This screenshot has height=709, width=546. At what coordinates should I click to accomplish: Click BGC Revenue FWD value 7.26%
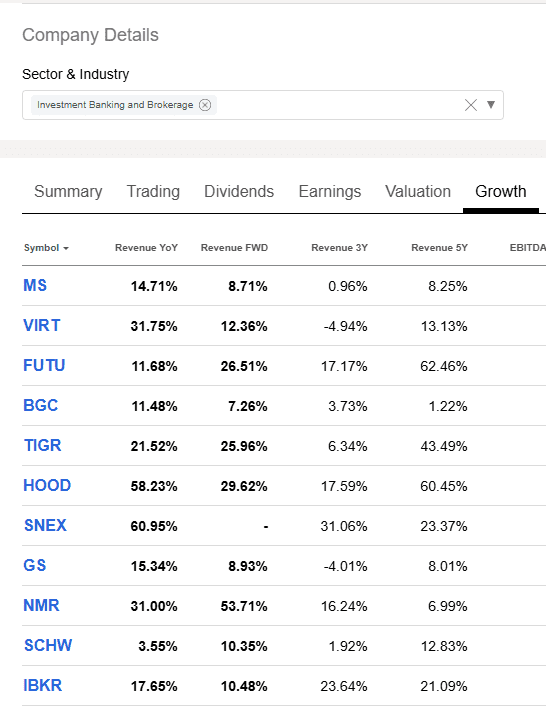[248, 406]
